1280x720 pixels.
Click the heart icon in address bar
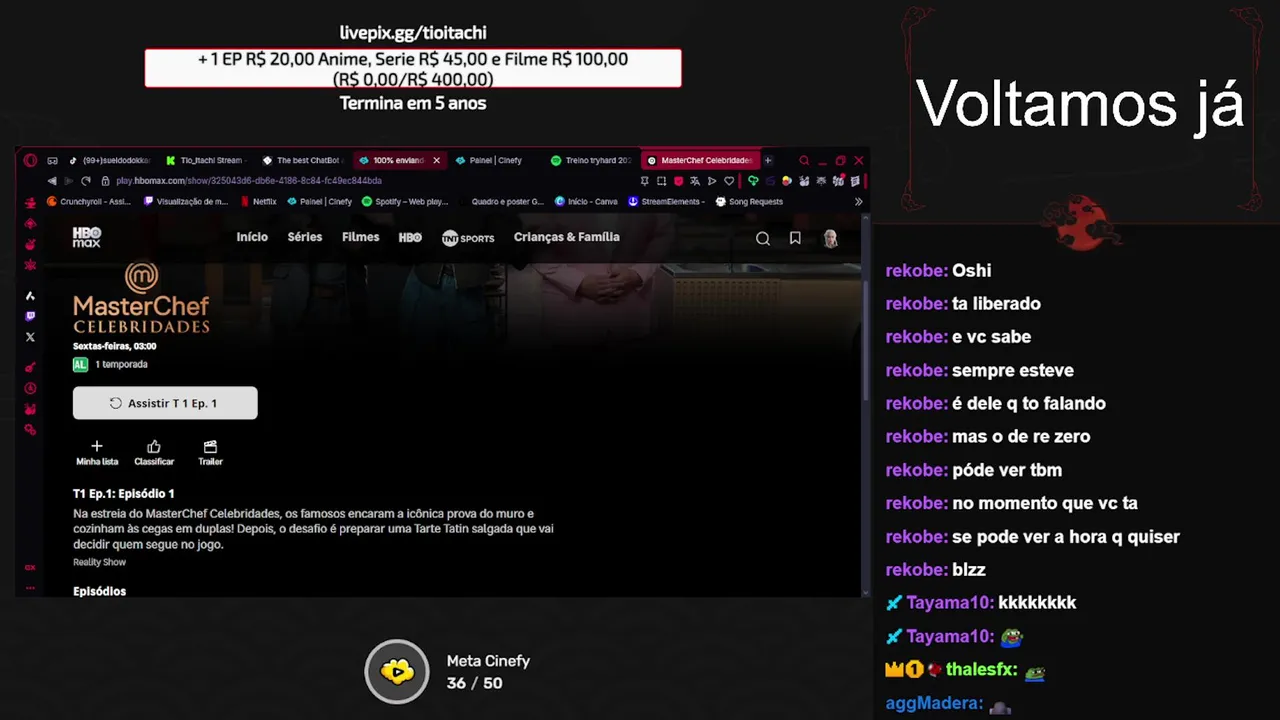(729, 181)
